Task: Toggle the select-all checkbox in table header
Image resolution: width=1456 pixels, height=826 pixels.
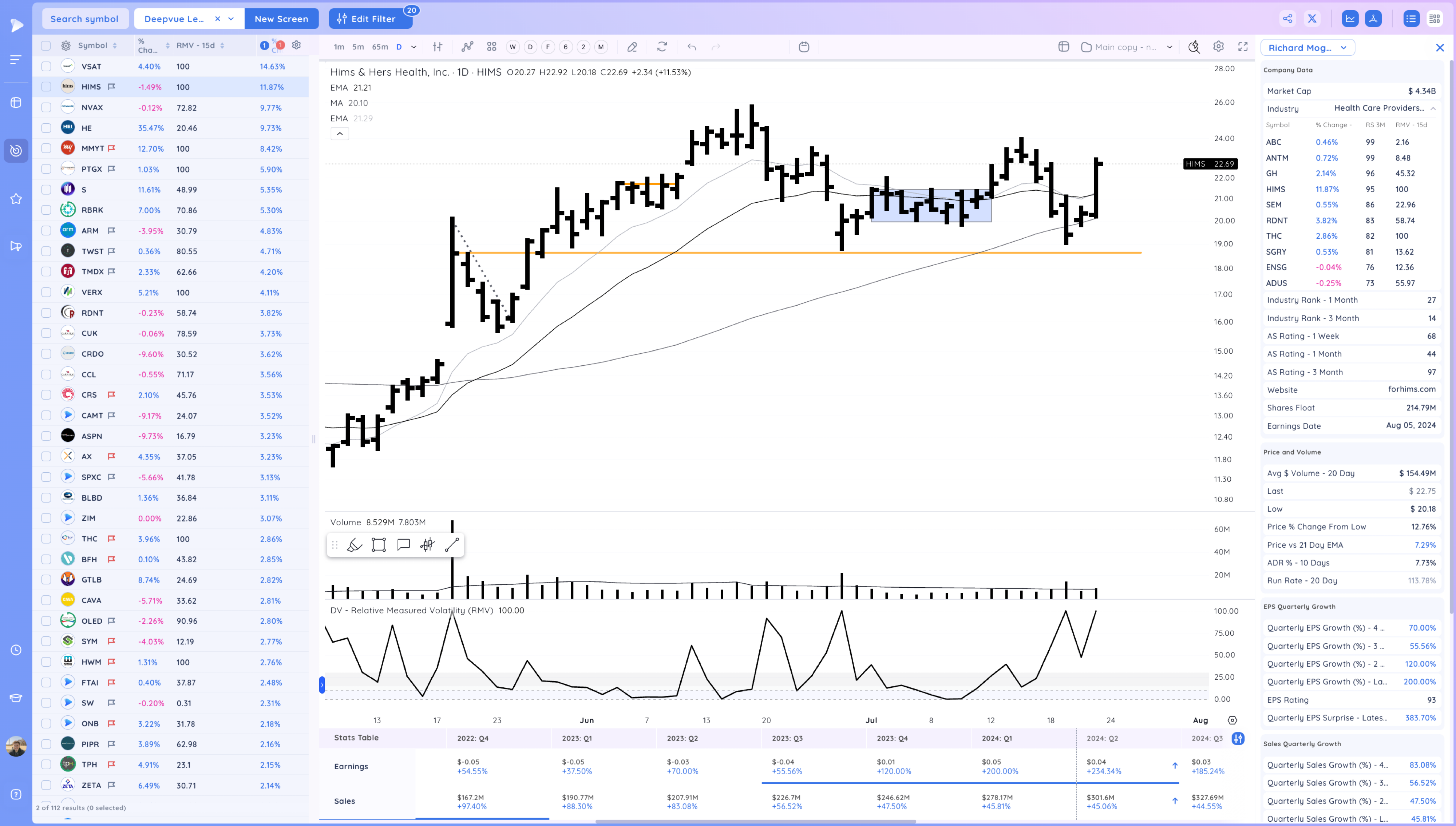Action: point(47,45)
